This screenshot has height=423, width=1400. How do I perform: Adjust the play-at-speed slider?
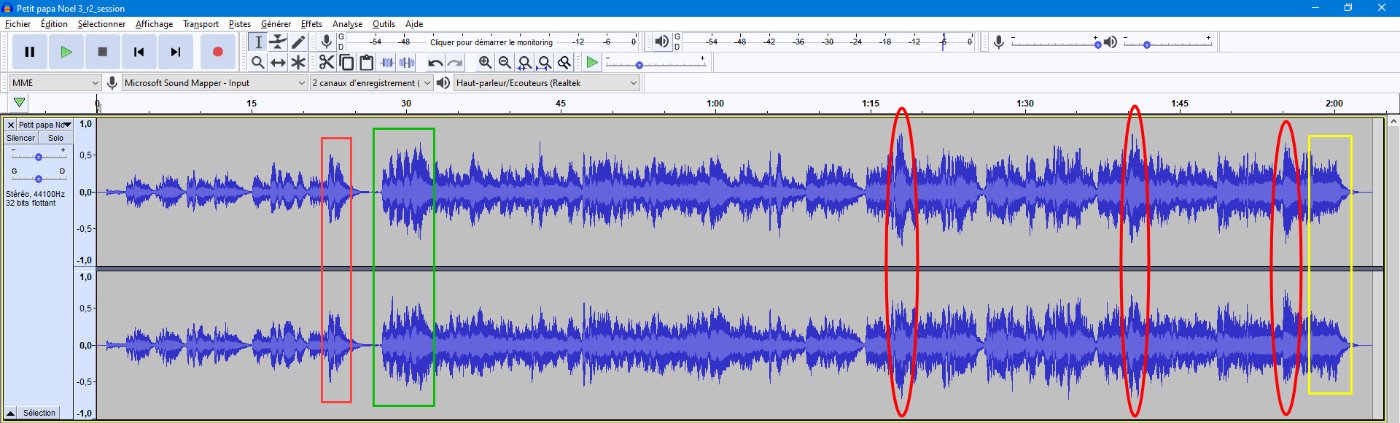(656, 64)
